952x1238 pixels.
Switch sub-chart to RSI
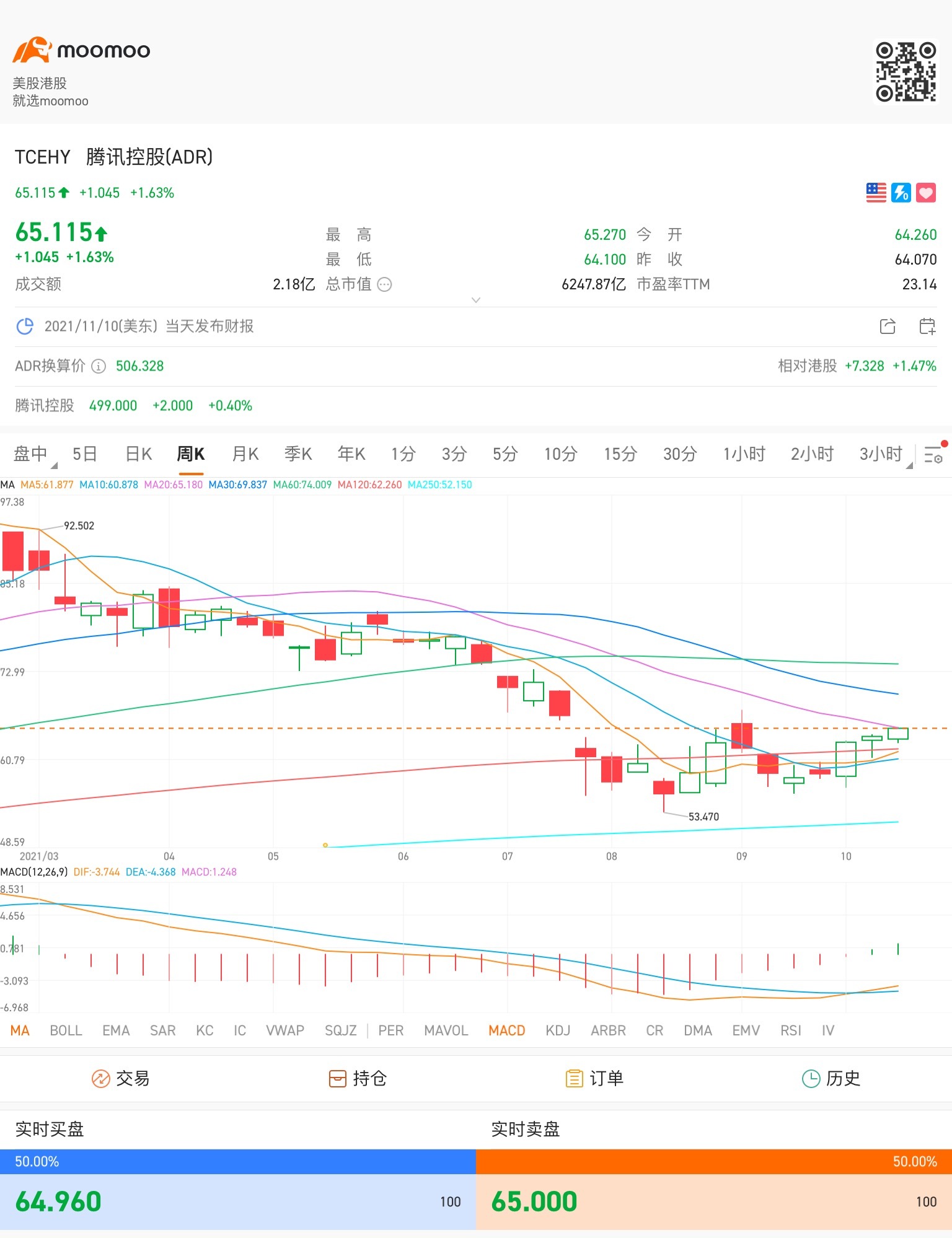[x=791, y=1030]
